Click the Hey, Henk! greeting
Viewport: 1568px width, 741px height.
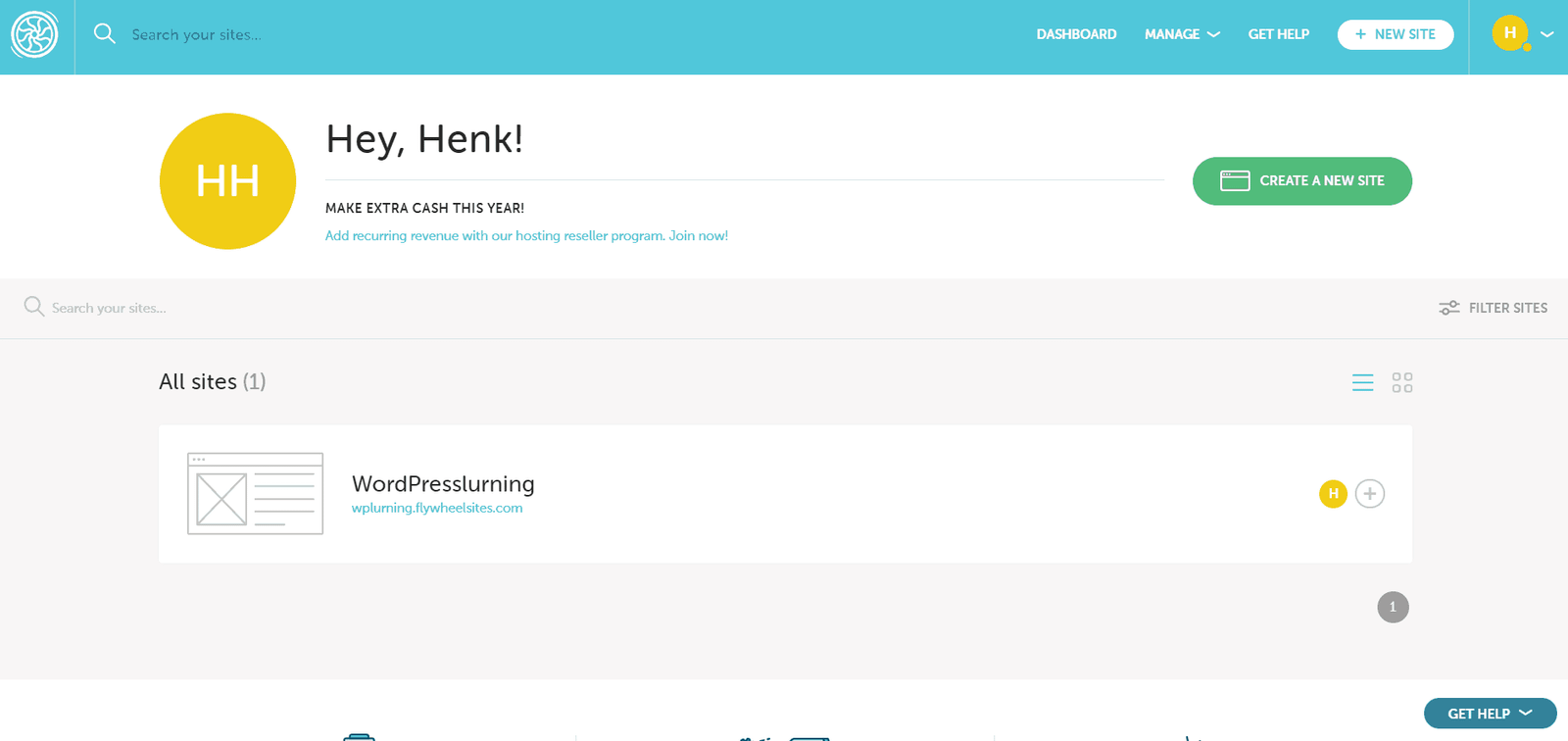pos(424,139)
